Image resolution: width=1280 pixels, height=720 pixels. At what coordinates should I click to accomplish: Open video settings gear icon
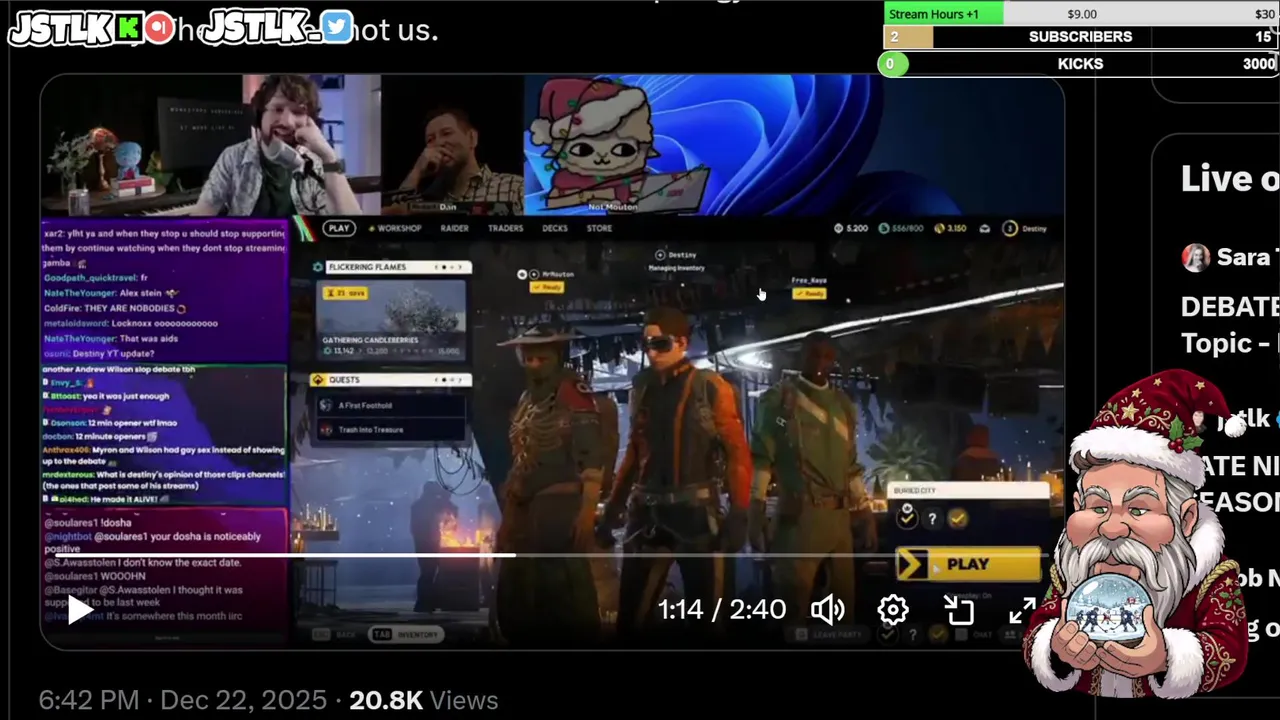pos(893,610)
